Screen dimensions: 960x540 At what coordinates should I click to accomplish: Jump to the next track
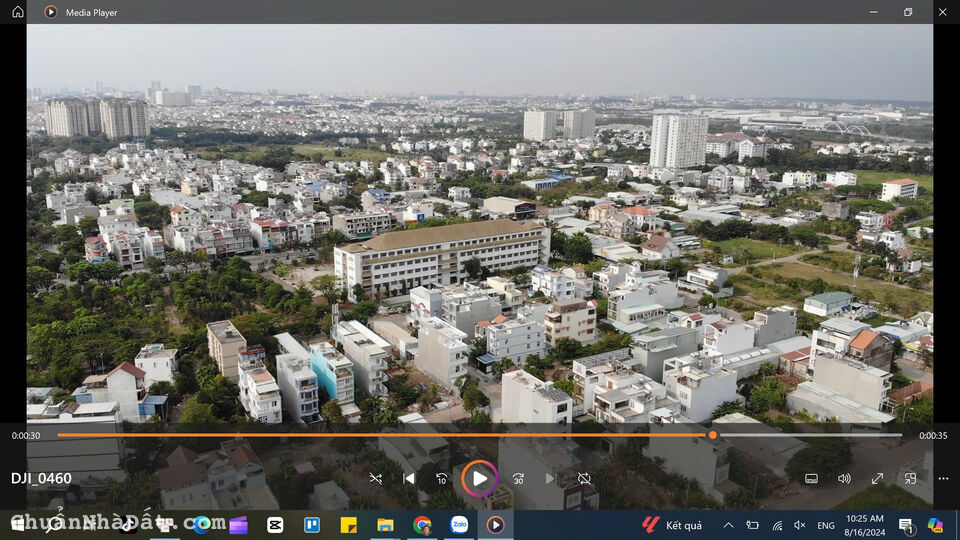tap(550, 479)
